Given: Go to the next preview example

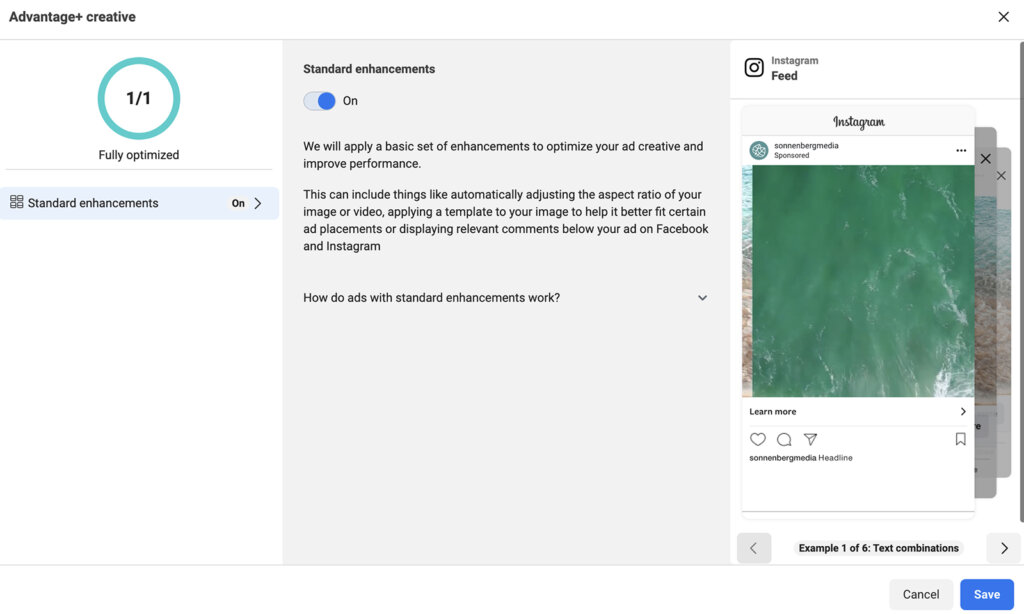Looking at the screenshot, I should (1004, 548).
